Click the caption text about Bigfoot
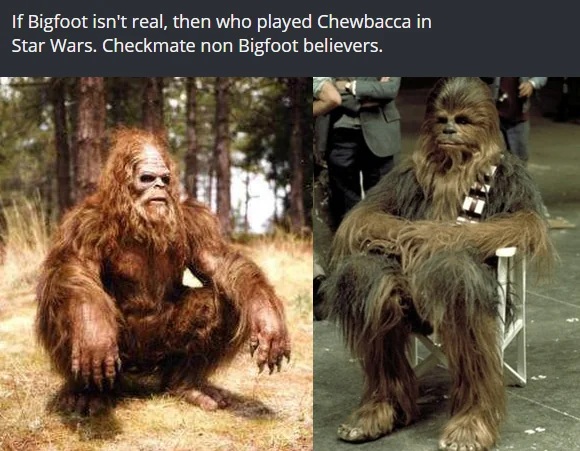The width and height of the screenshot is (580, 451). tap(221, 34)
